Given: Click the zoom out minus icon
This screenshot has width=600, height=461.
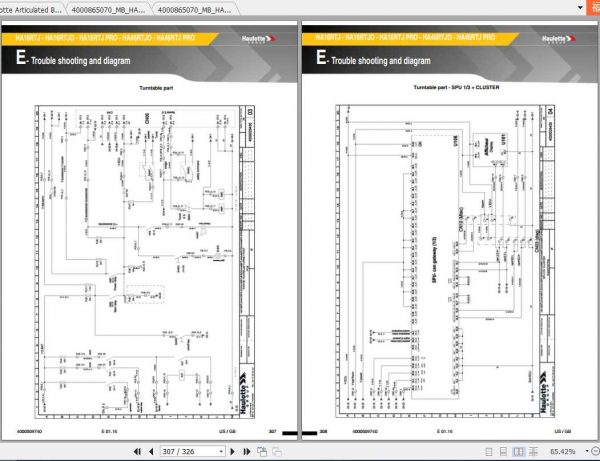Looking at the screenshot, I should [596, 451].
